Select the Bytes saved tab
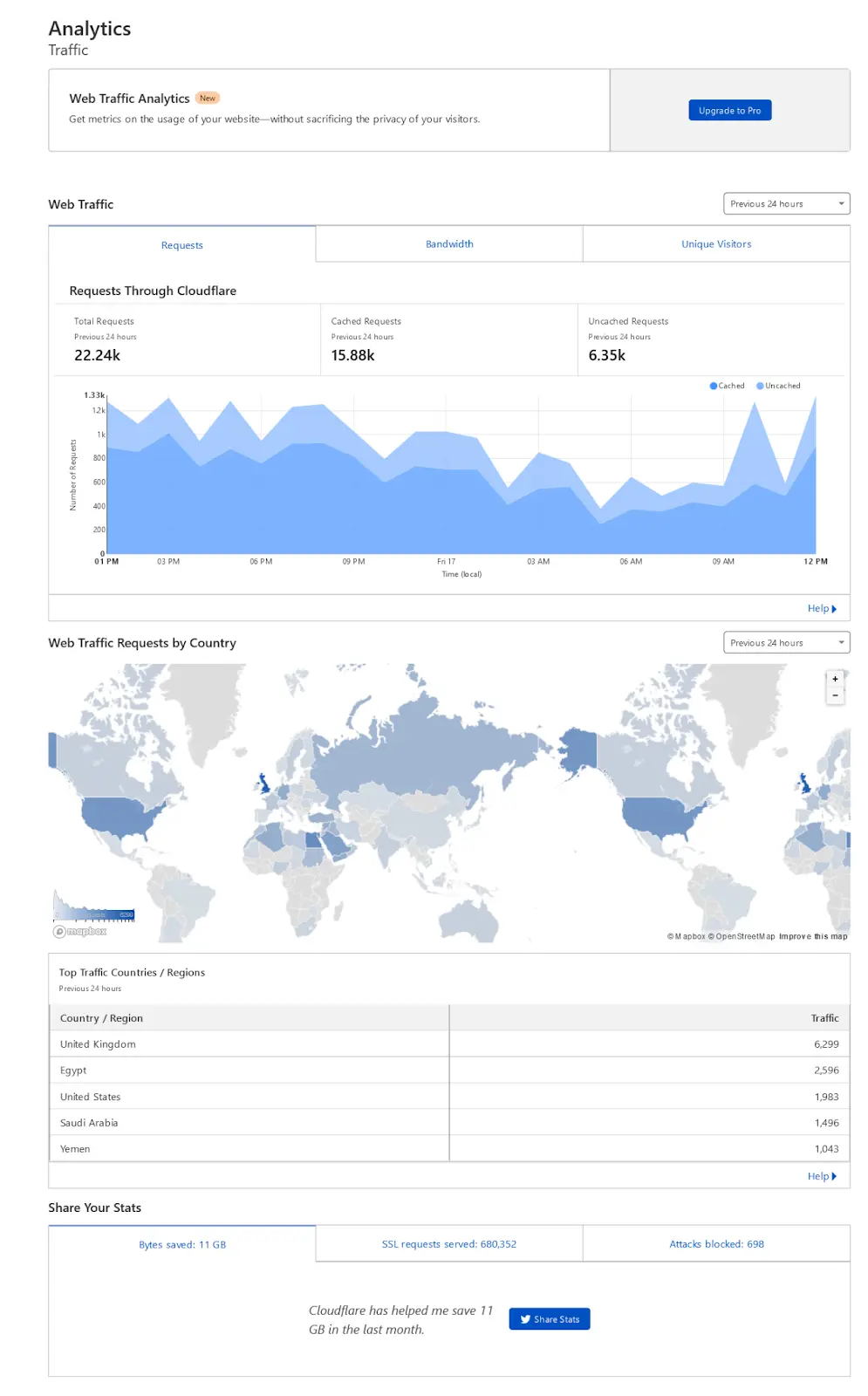Screen dimensions: 868x1396 click(x=181, y=1245)
